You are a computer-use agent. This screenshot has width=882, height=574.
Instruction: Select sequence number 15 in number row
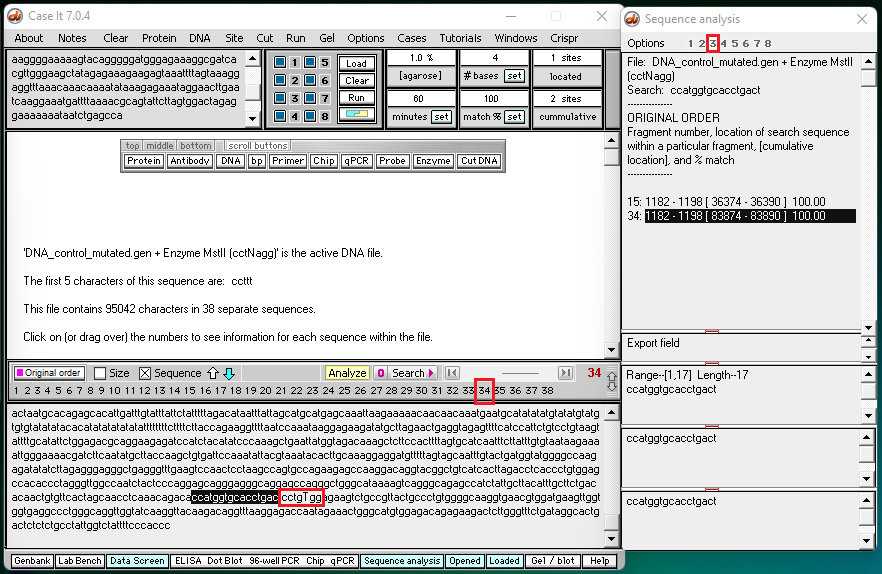coord(190,391)
